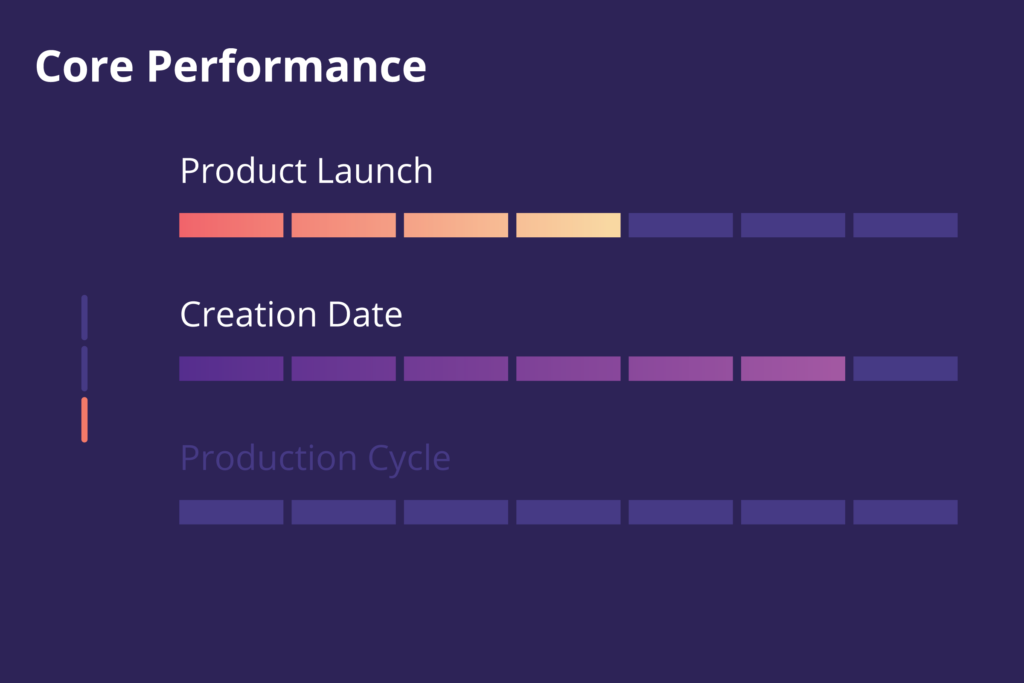
Task: Click the fourth, middle, Production Cycle segment
Action: point(568,512)
